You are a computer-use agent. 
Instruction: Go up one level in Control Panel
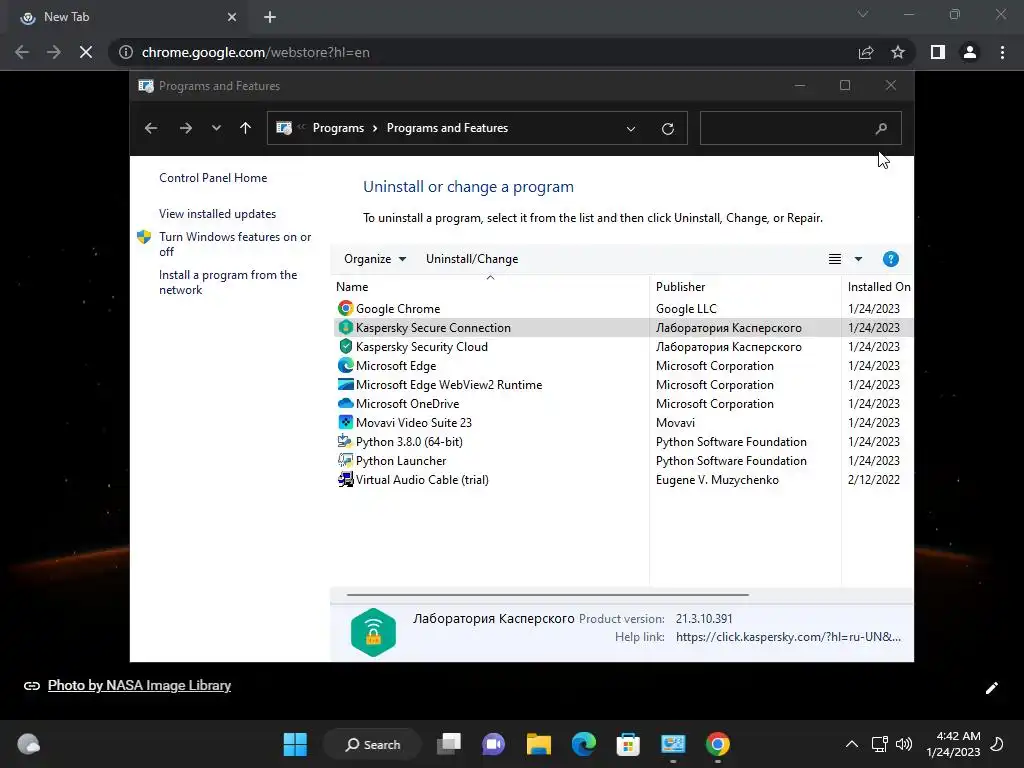pyautogui.click(x=246, y=128)
